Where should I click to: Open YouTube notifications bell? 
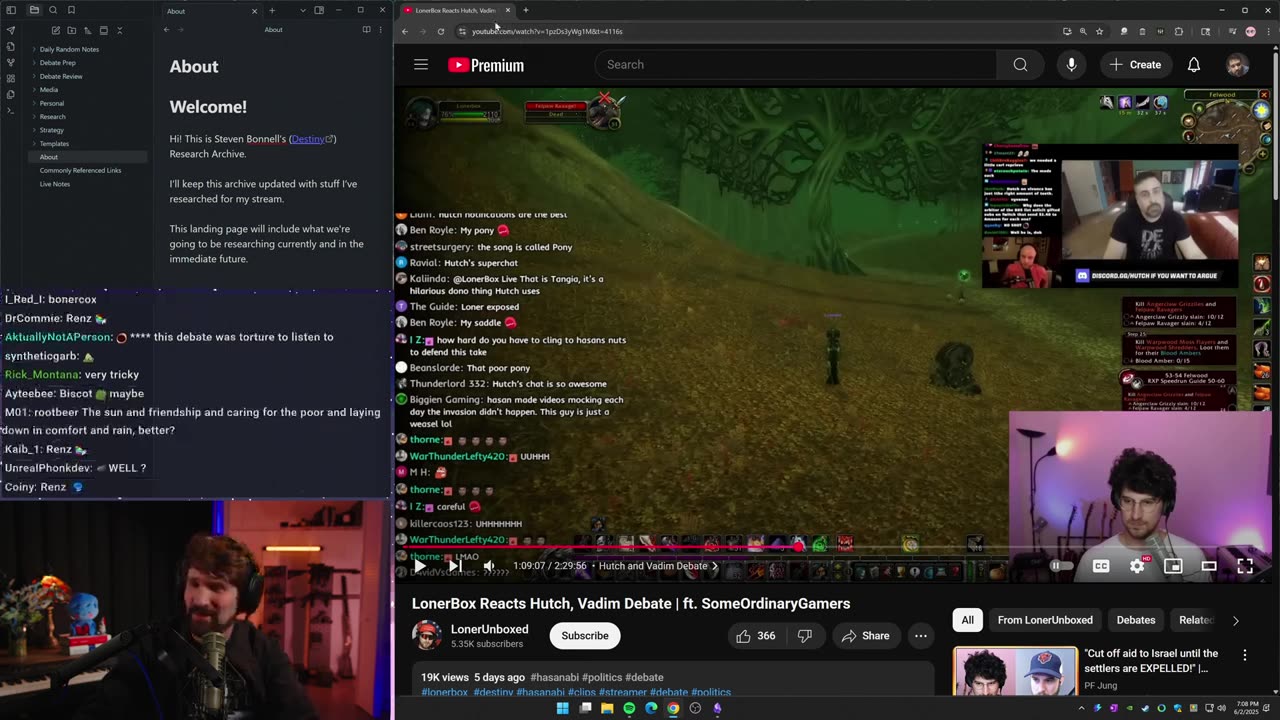tap(1194, 65)
